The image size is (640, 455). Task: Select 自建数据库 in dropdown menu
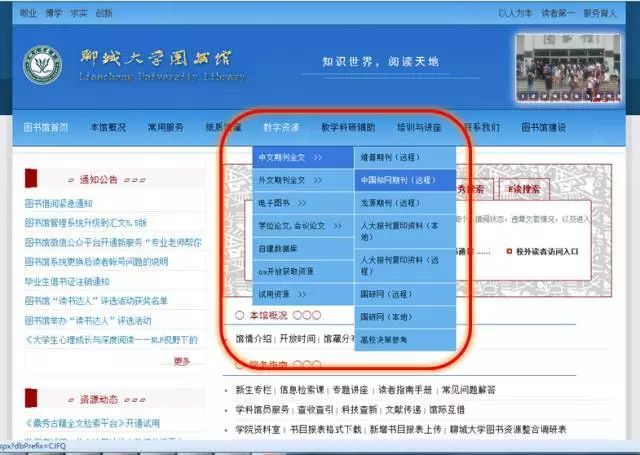[303, 249]
